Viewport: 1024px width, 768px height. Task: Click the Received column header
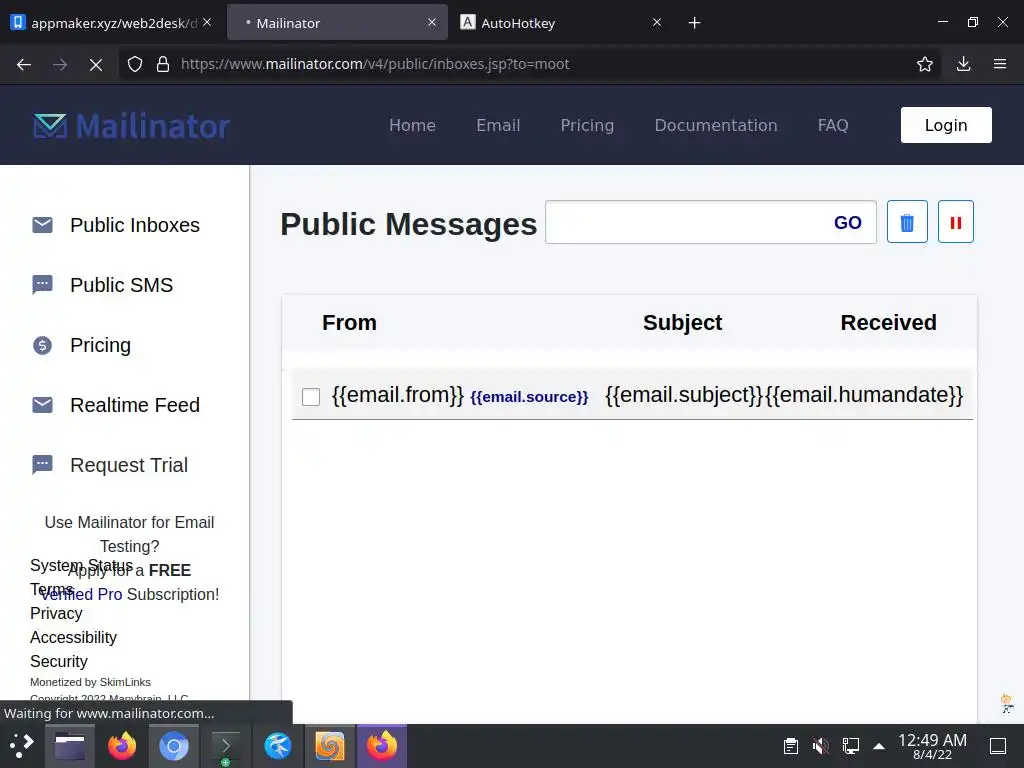(x=888, y=323)
